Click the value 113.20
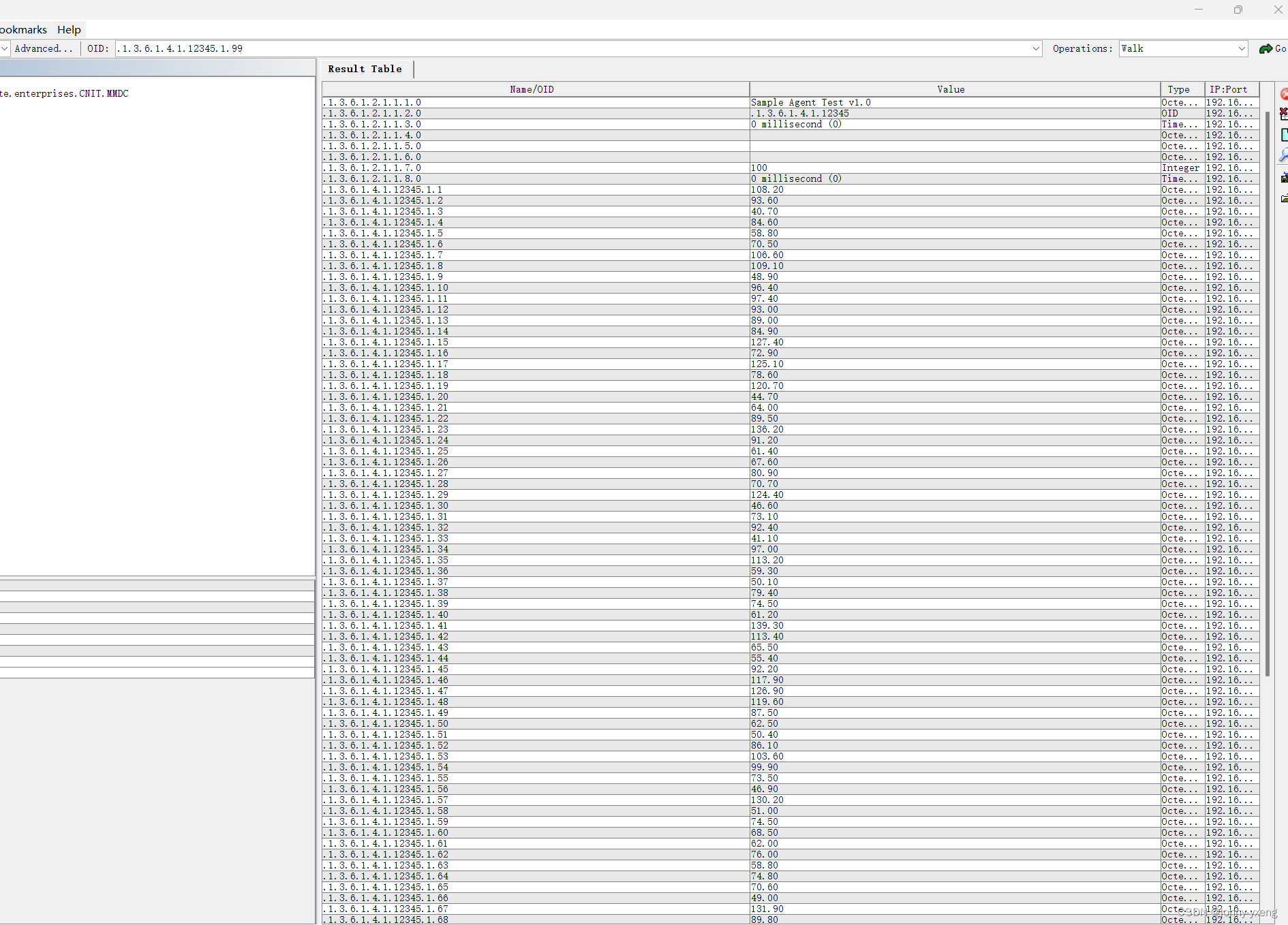Screen dimensions: 1288x925 click(x=767, y=560)
